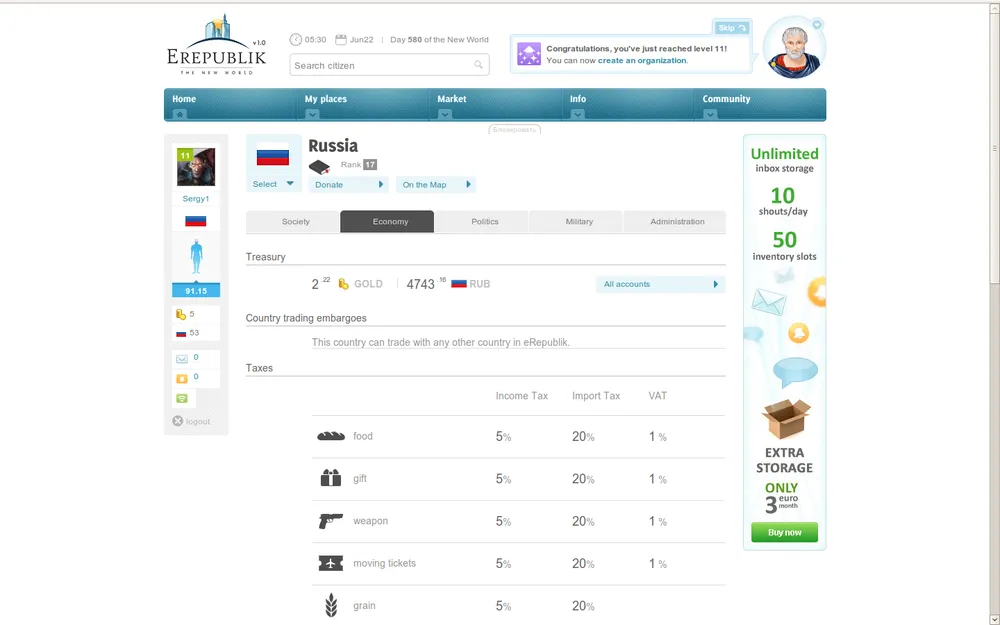
Task: Open the All accounts expander
Action: (660, 284)
